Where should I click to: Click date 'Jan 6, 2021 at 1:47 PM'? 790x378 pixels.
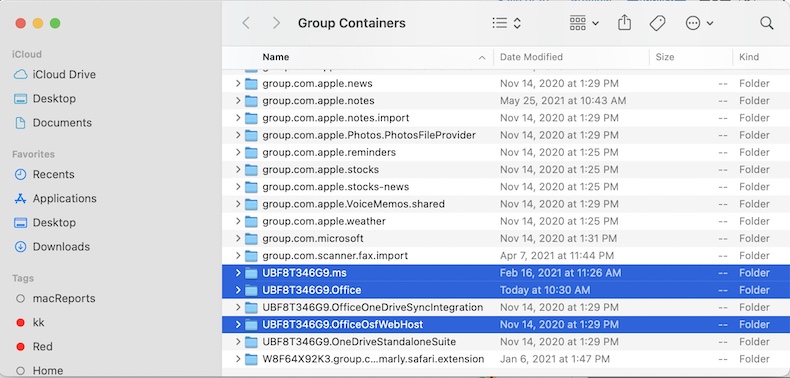click(555, 359)
